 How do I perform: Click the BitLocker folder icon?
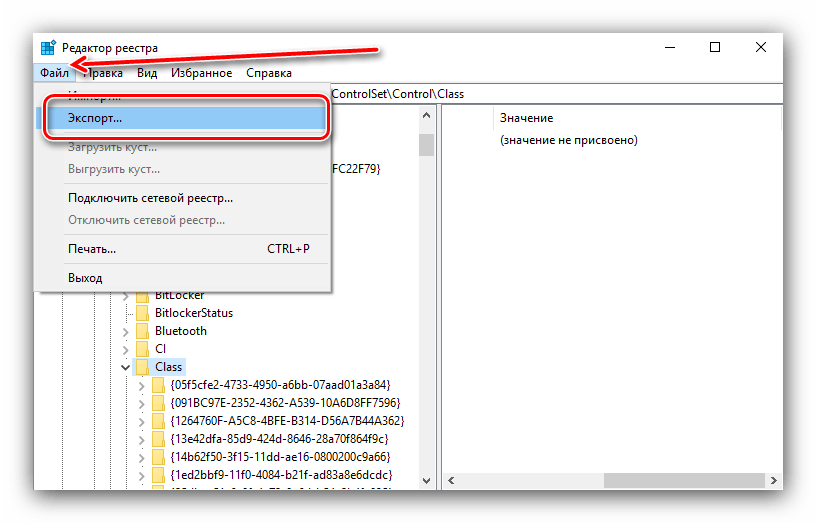click(141, 295)
